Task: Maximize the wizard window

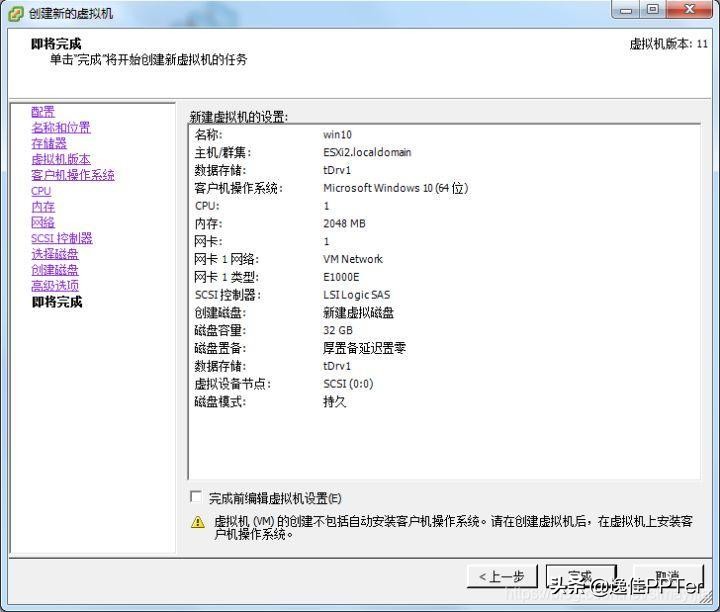Action: point(652,10)
